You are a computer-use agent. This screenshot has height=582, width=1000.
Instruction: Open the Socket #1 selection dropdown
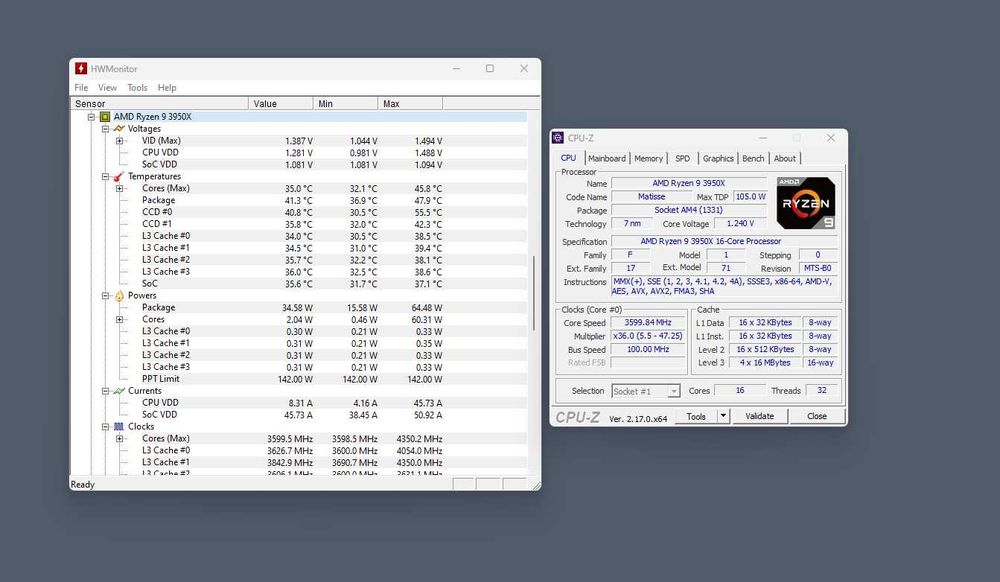673,391
